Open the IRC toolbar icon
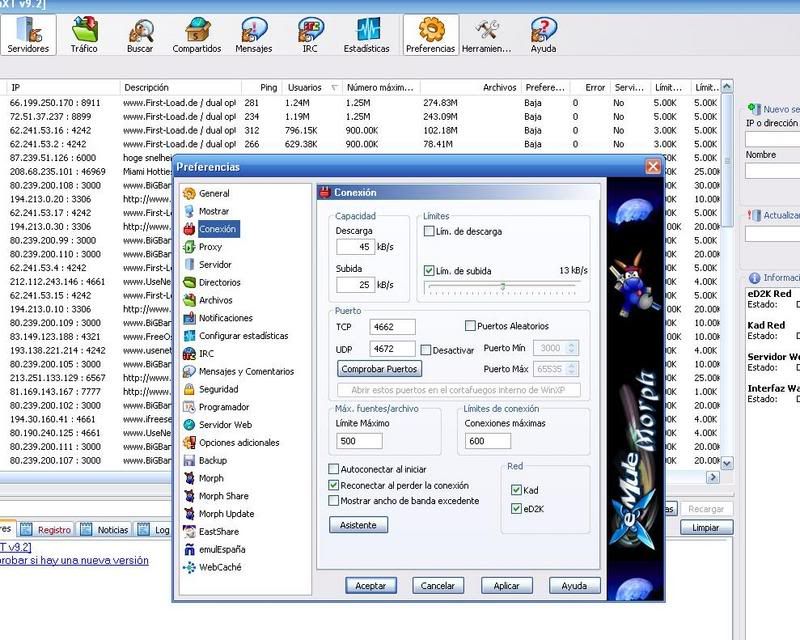Viewport: 800px width, 640px height. coord(310,35)
